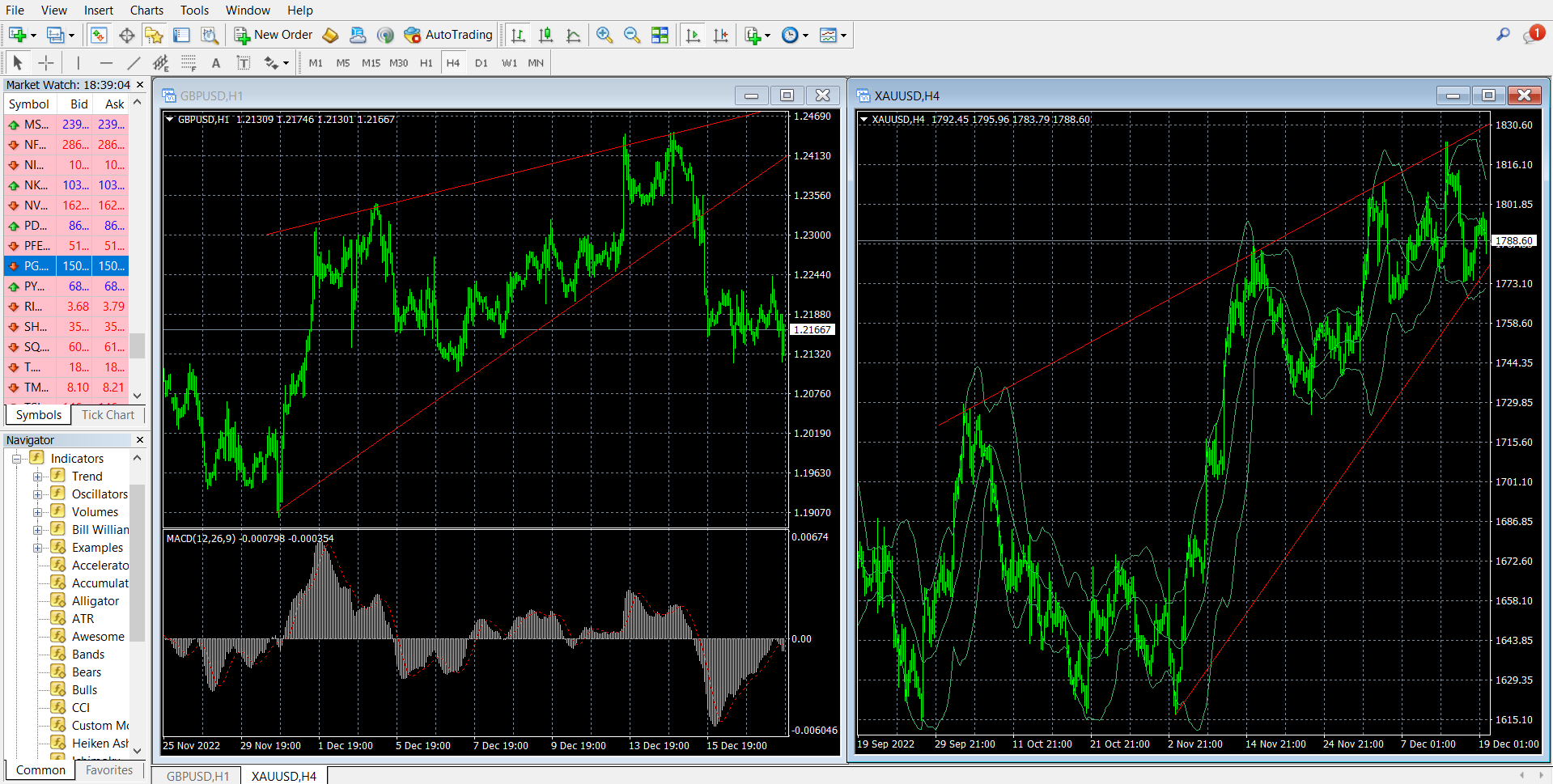Zoom in on the chart
Image resolution: width=1553 pixels, height=784 pixels.
pyautogui.click(x=605, y=35)
